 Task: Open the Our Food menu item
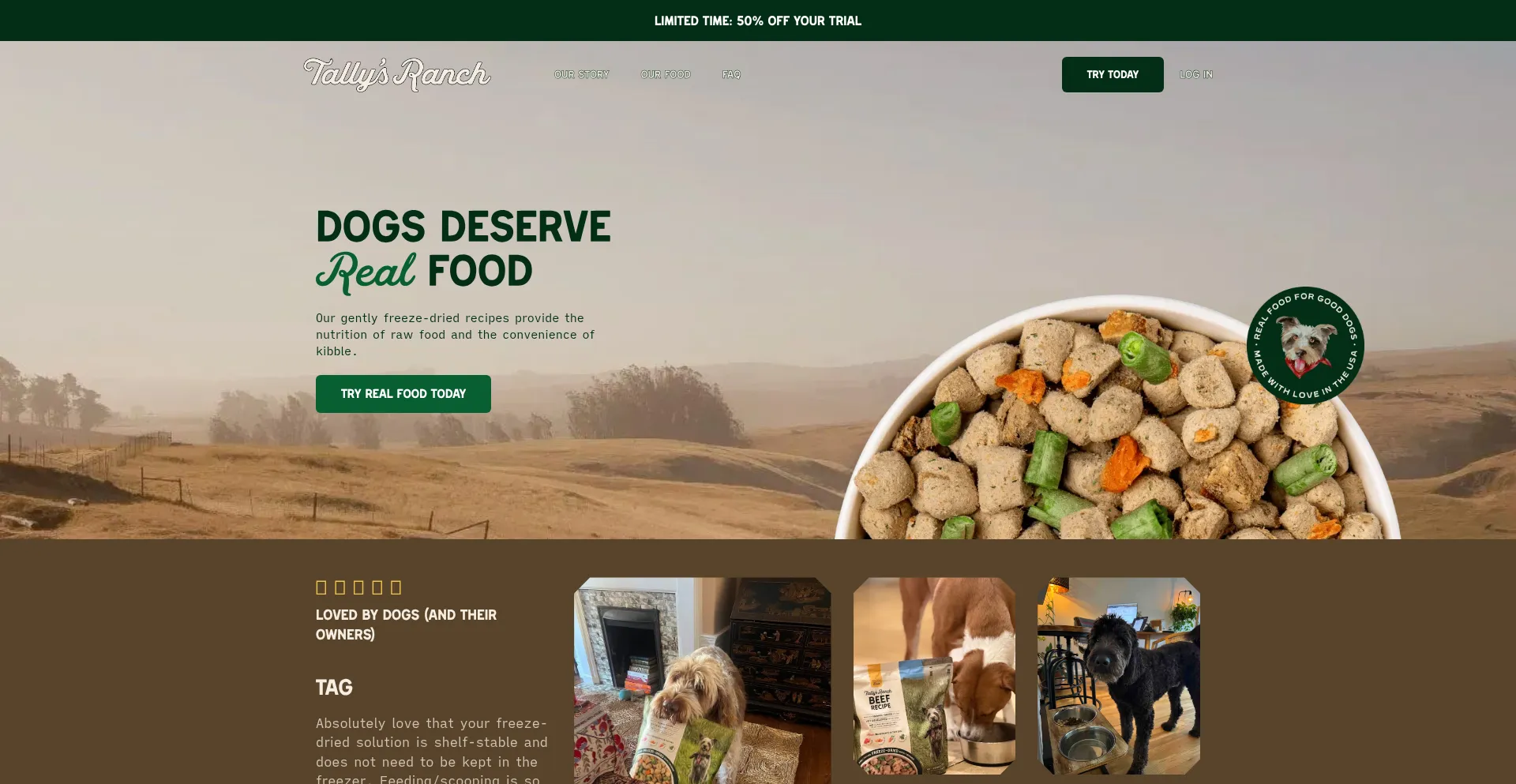coord(666,74)
